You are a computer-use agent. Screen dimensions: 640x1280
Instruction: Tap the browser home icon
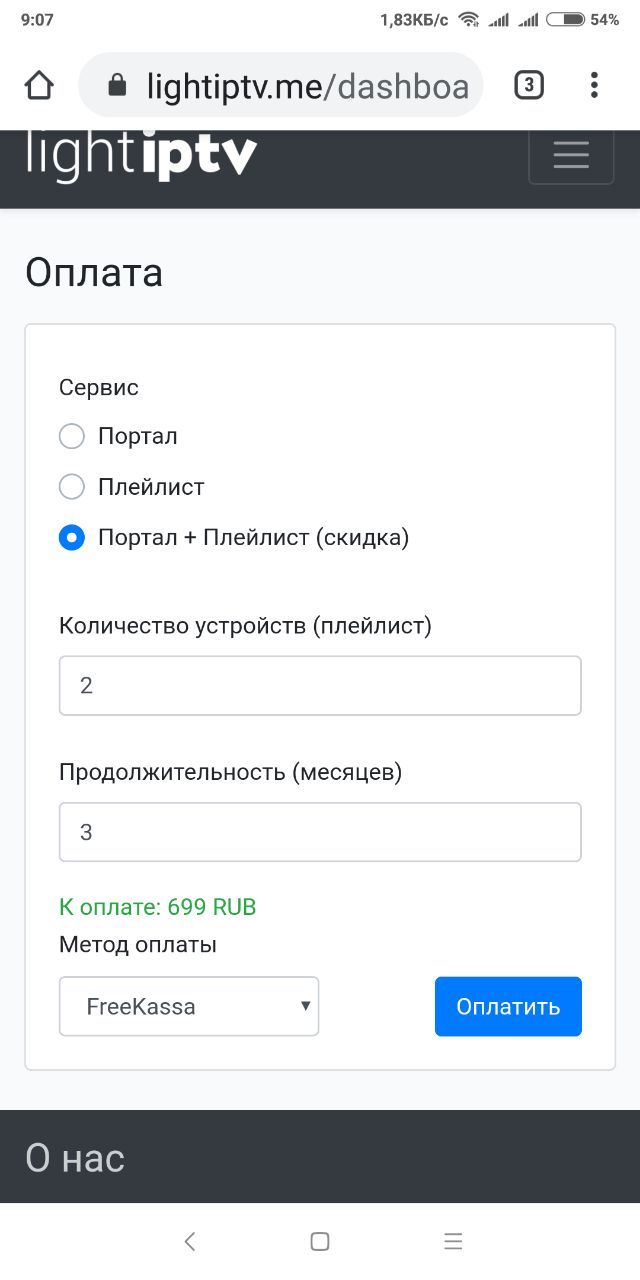pyautogui.click(x=39, y=85)
